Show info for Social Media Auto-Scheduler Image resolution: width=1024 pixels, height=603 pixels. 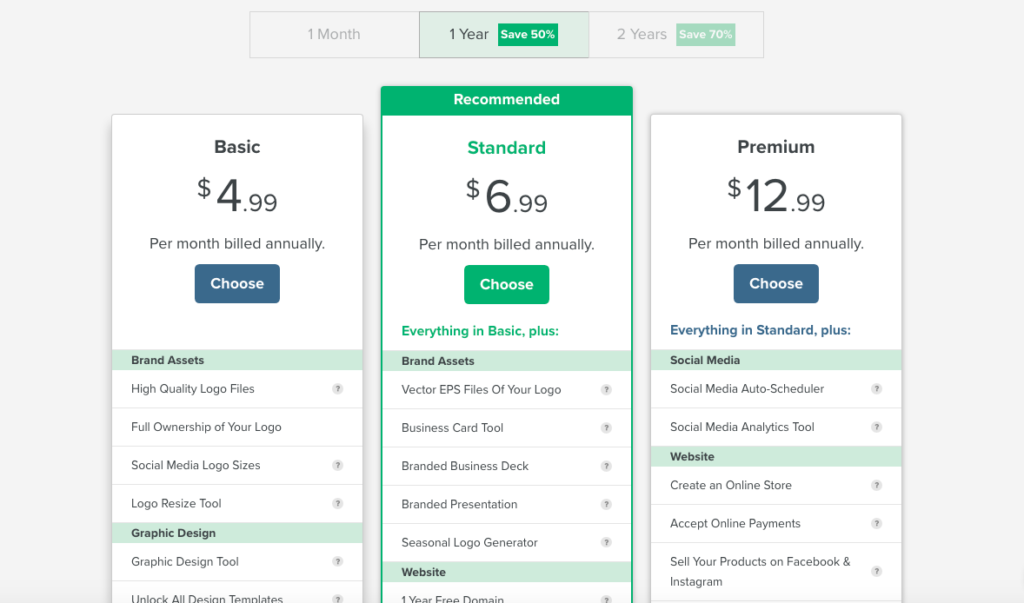click(876, 389)
